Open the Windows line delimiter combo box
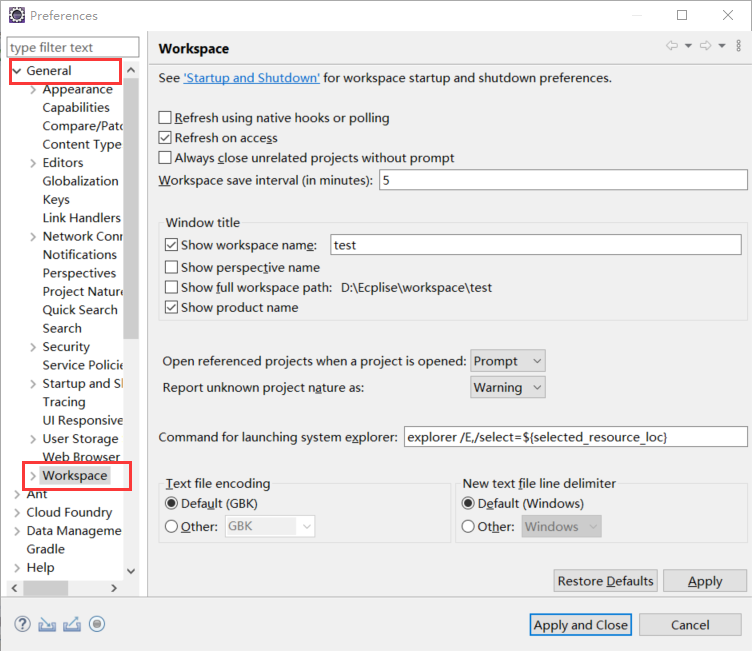752x651 pixels. pyautogui.click(x=561, y=526)
